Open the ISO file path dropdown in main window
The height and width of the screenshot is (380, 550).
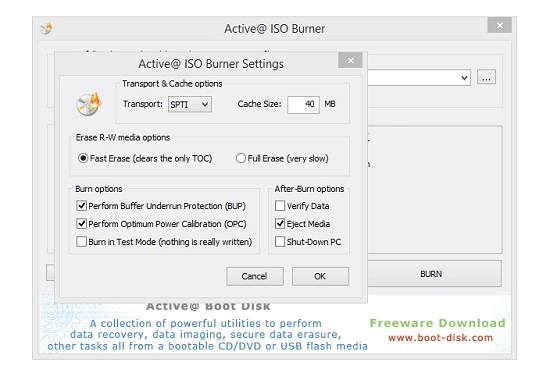[464, 78]
